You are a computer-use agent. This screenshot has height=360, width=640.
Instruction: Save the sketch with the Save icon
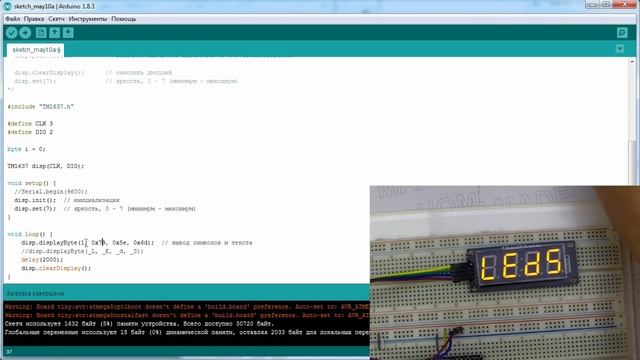68,33
